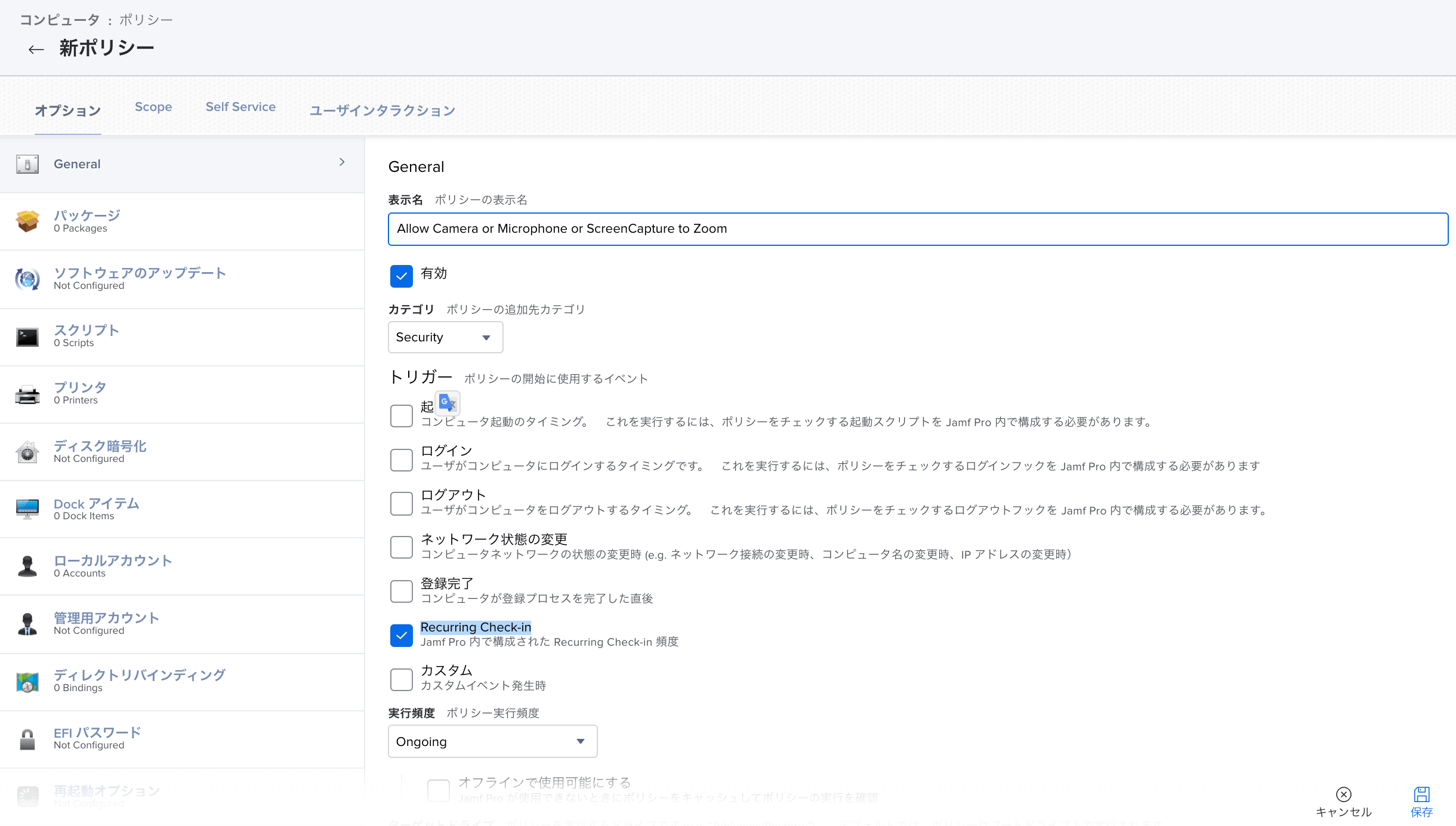Click the 管理用アカウント suited user icon

click(x=27, y=624)
